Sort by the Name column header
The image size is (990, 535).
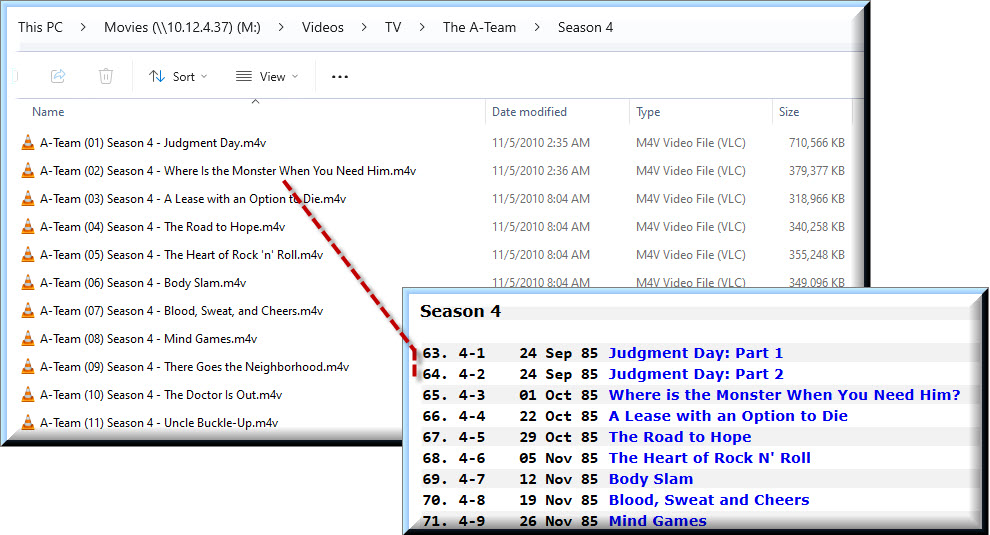(x=48, y=112)
